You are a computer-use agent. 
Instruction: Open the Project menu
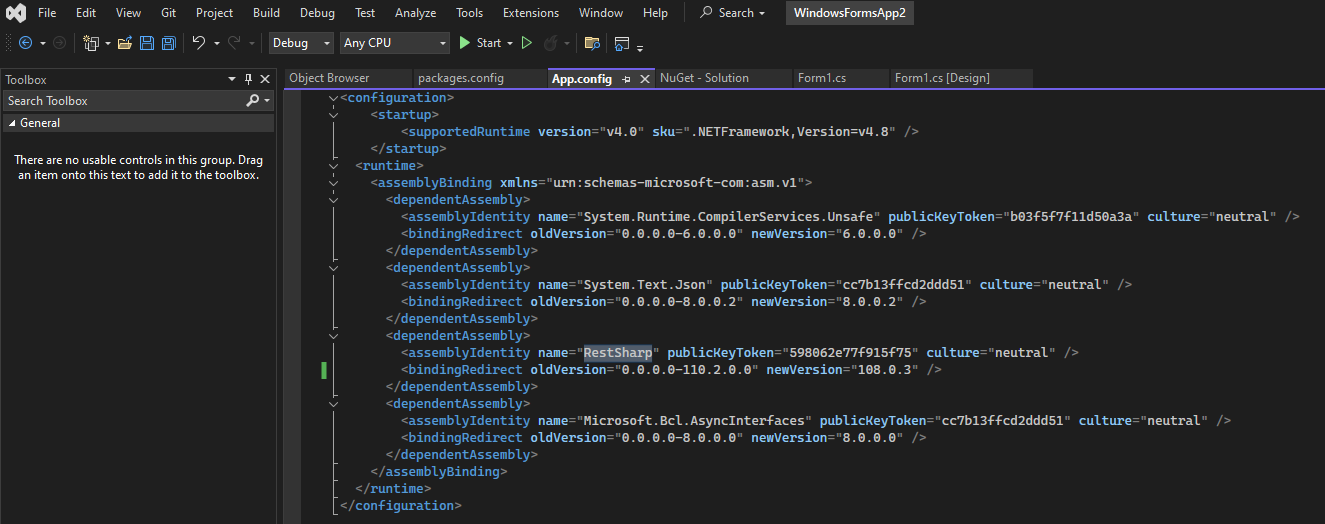pyautogui.click(x=214, y=13)
